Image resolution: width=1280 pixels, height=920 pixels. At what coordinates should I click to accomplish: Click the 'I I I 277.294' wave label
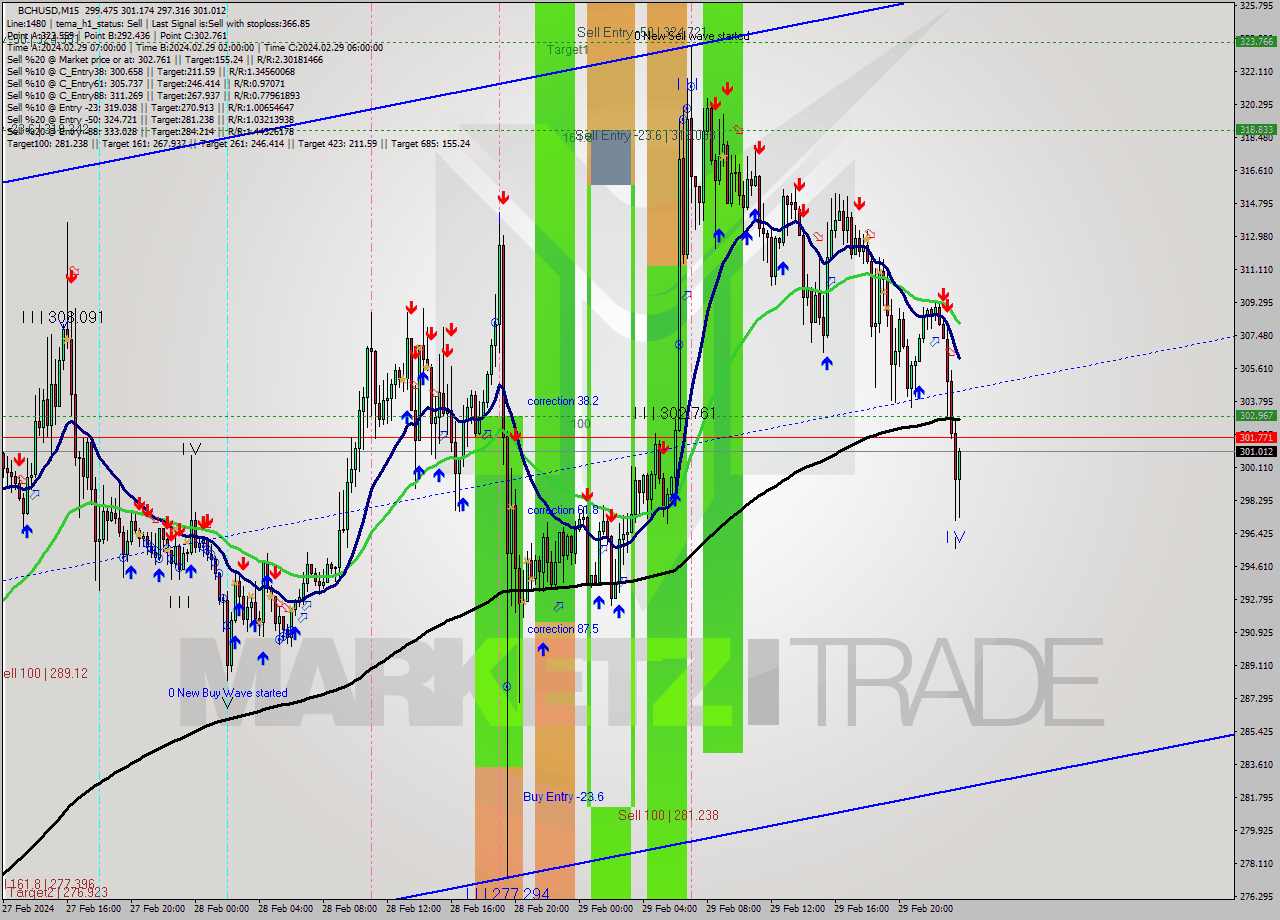coord(507,893)
